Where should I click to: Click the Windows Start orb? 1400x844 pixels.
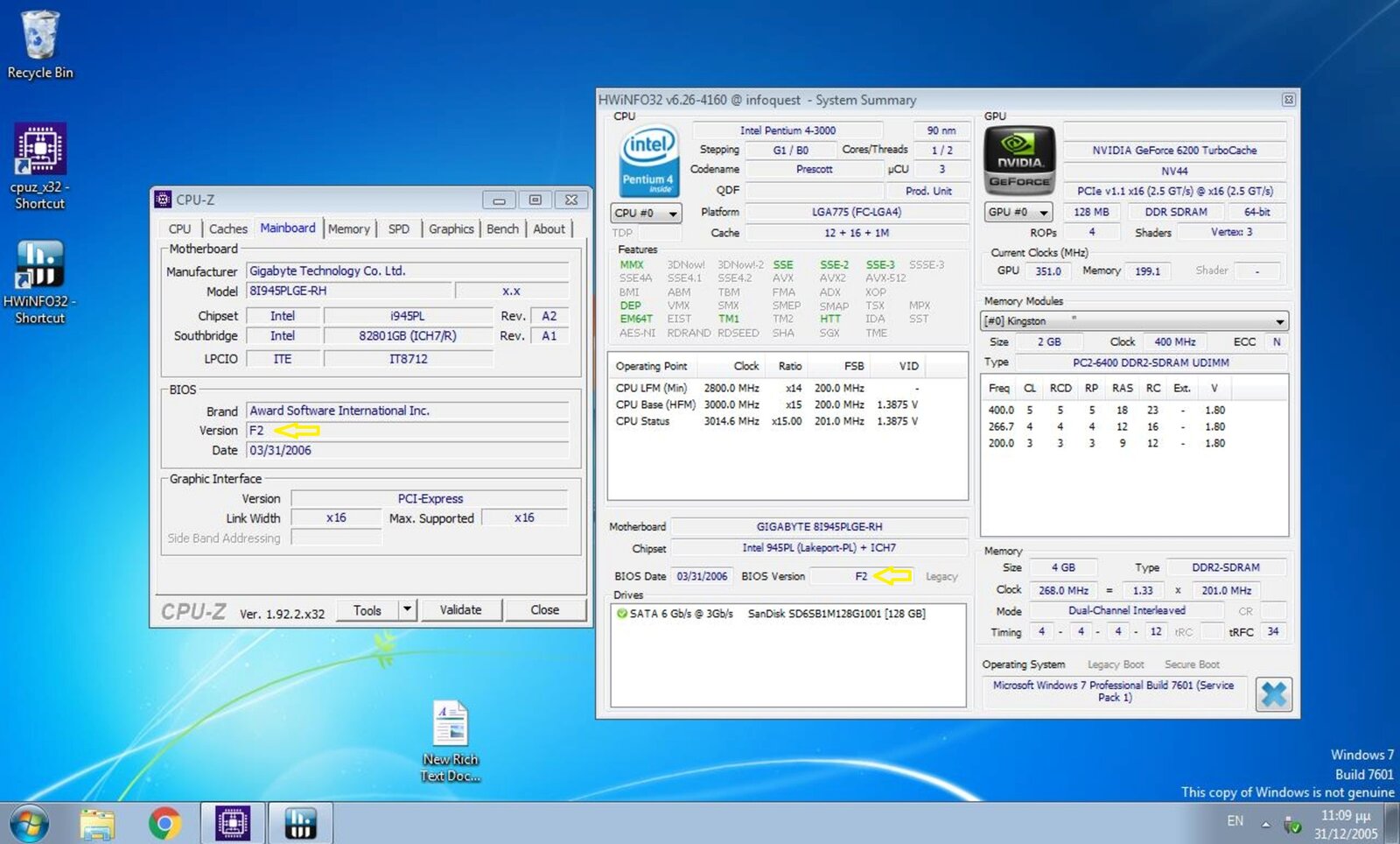(29, 824)
